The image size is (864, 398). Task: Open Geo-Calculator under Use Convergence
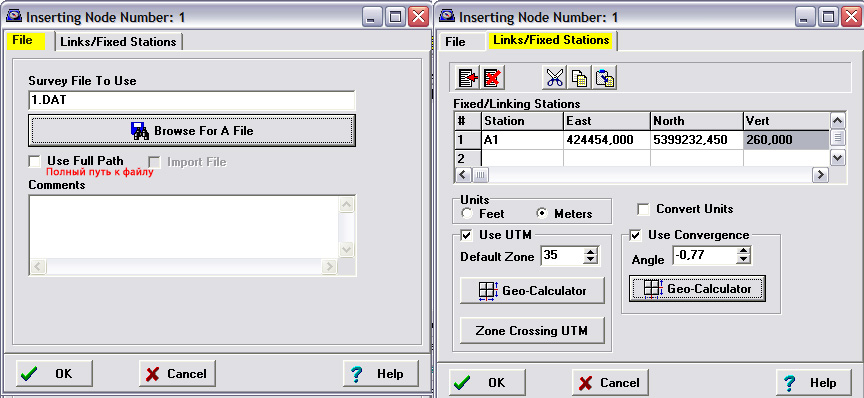click(x=697, y=288)
